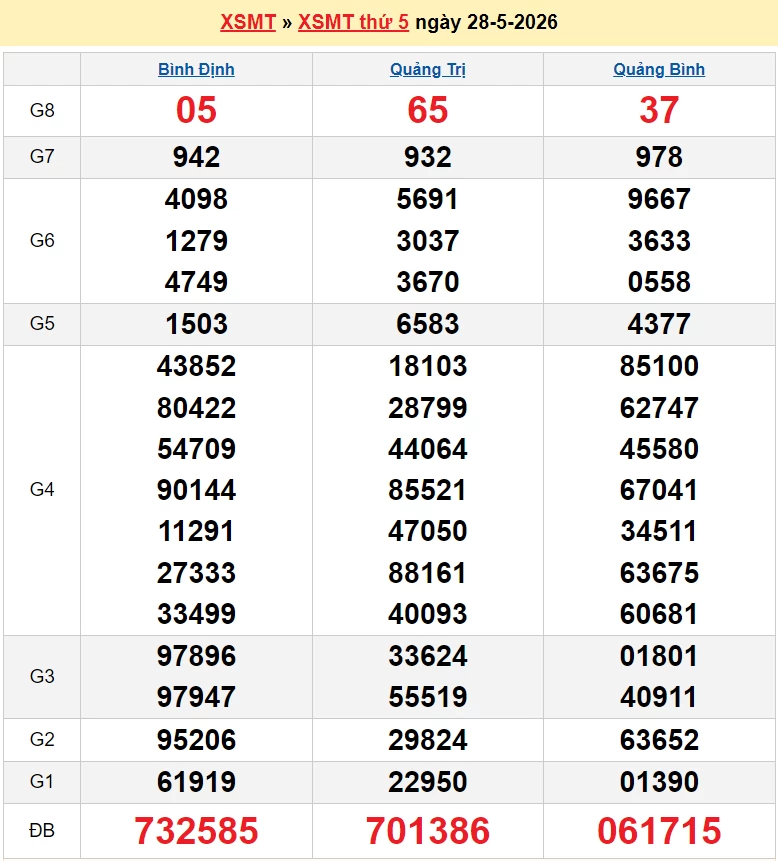Click the G7 result 932

coord(428,157)
